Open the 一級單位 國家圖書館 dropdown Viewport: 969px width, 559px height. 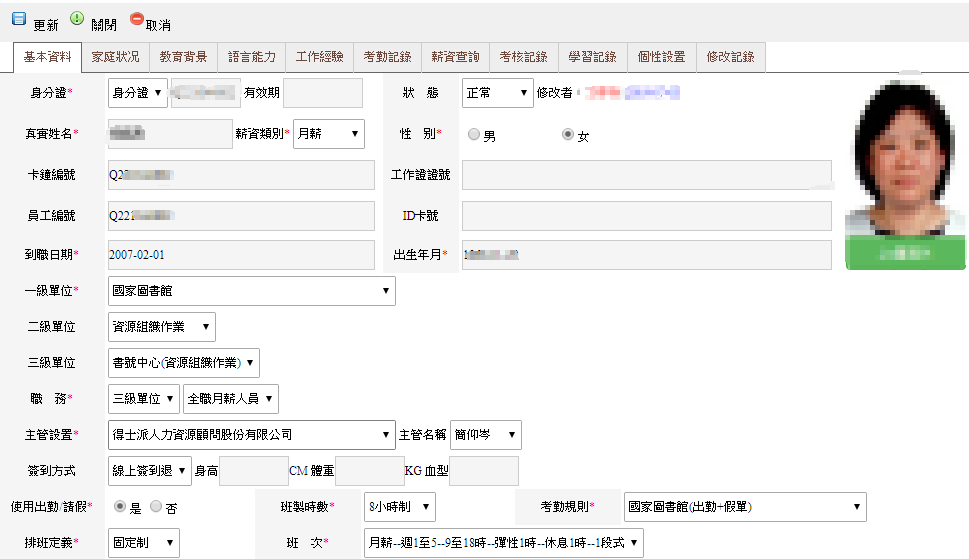(251, 291)
